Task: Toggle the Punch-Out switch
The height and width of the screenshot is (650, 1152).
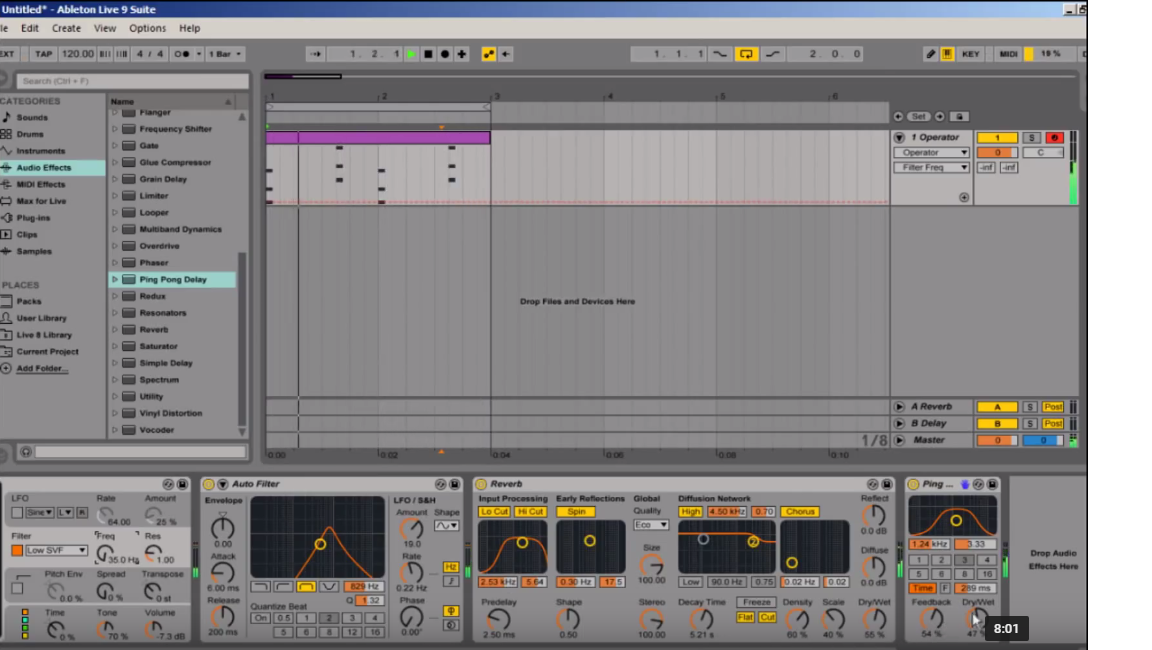Action: click(x=772, y=54)
